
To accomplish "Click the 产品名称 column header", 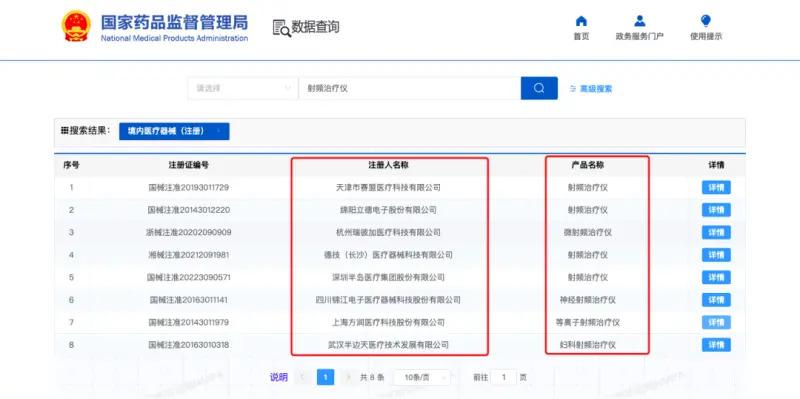I will point(588,165).
